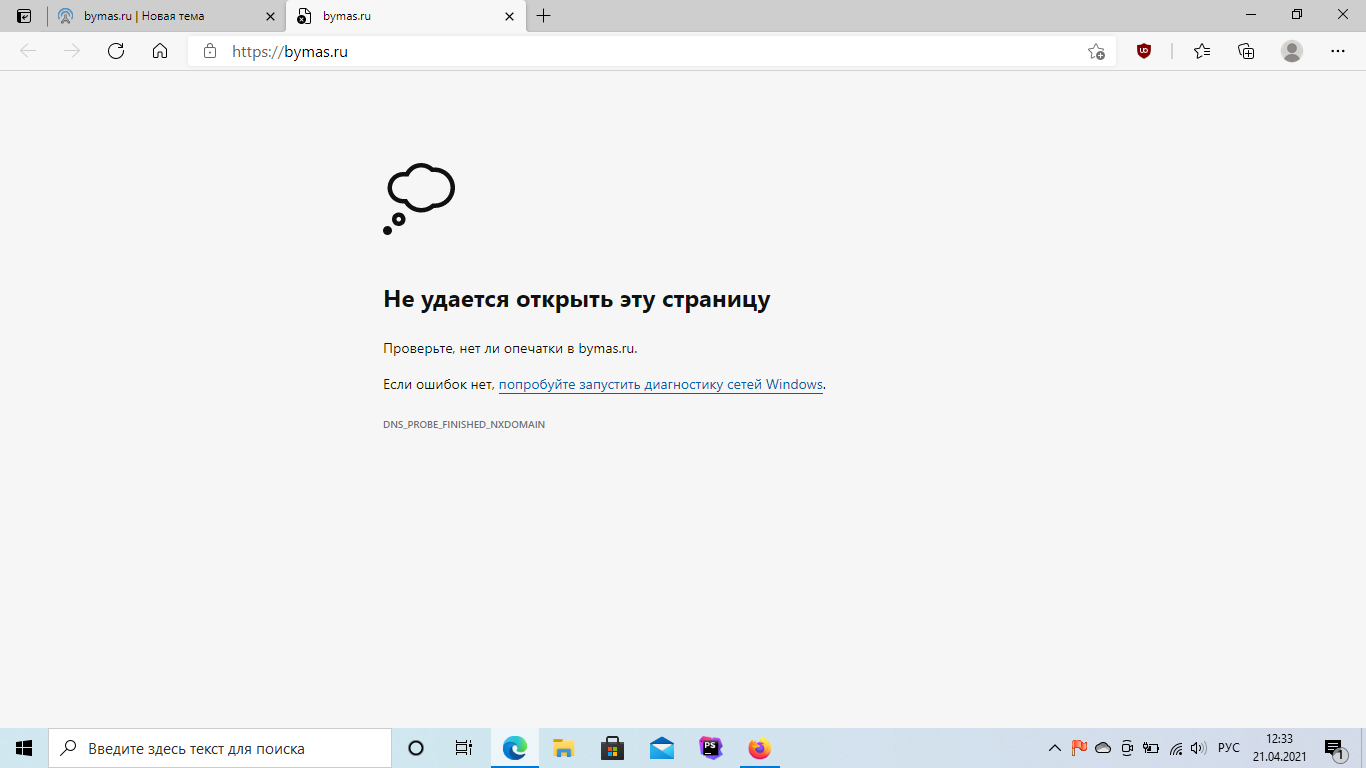Screen dimensions: 1366x768
Task: Open Edge Settings and more menu
Action: (1338, 51)
